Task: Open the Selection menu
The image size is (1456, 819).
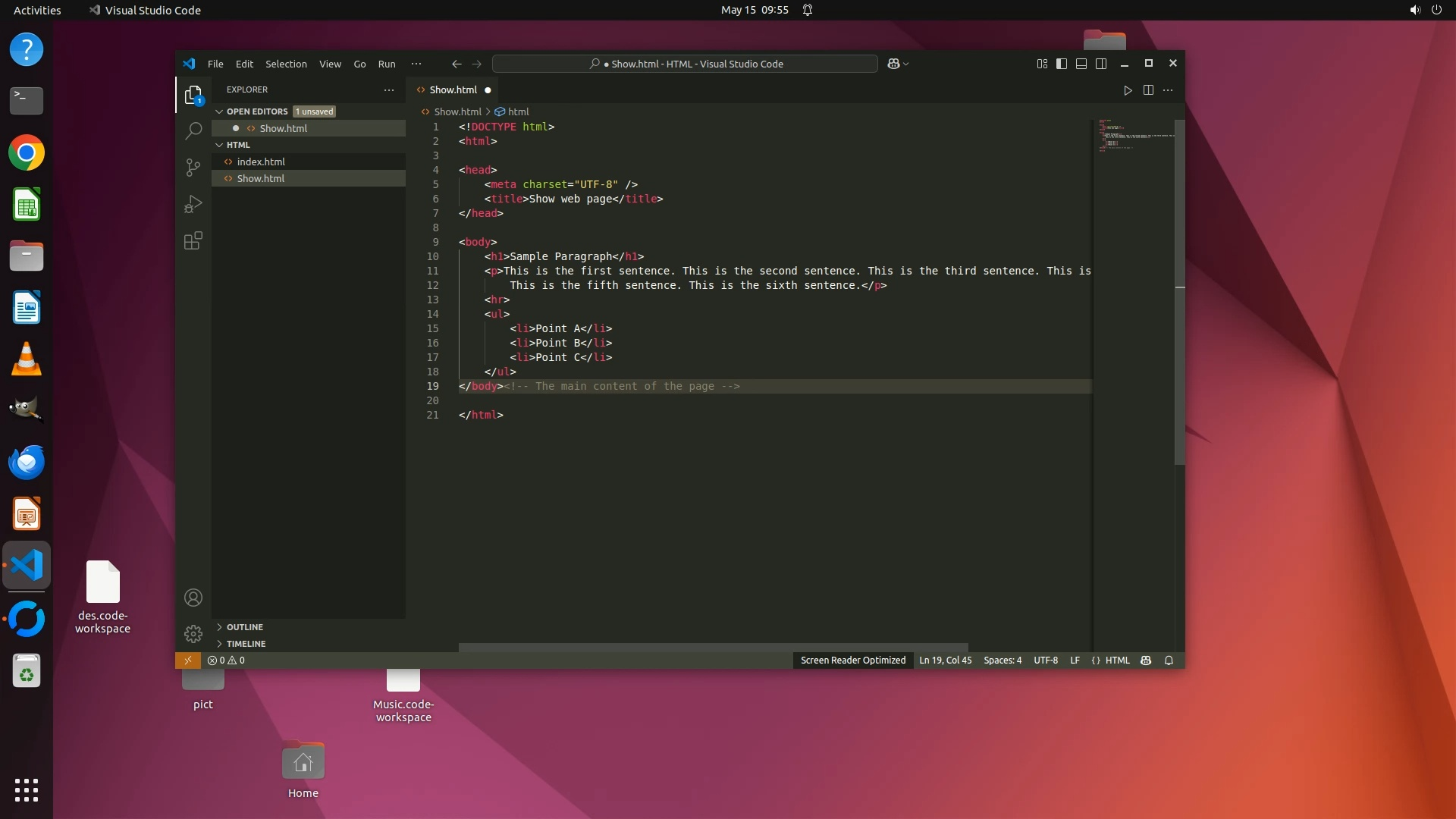Action: (286, 64)
